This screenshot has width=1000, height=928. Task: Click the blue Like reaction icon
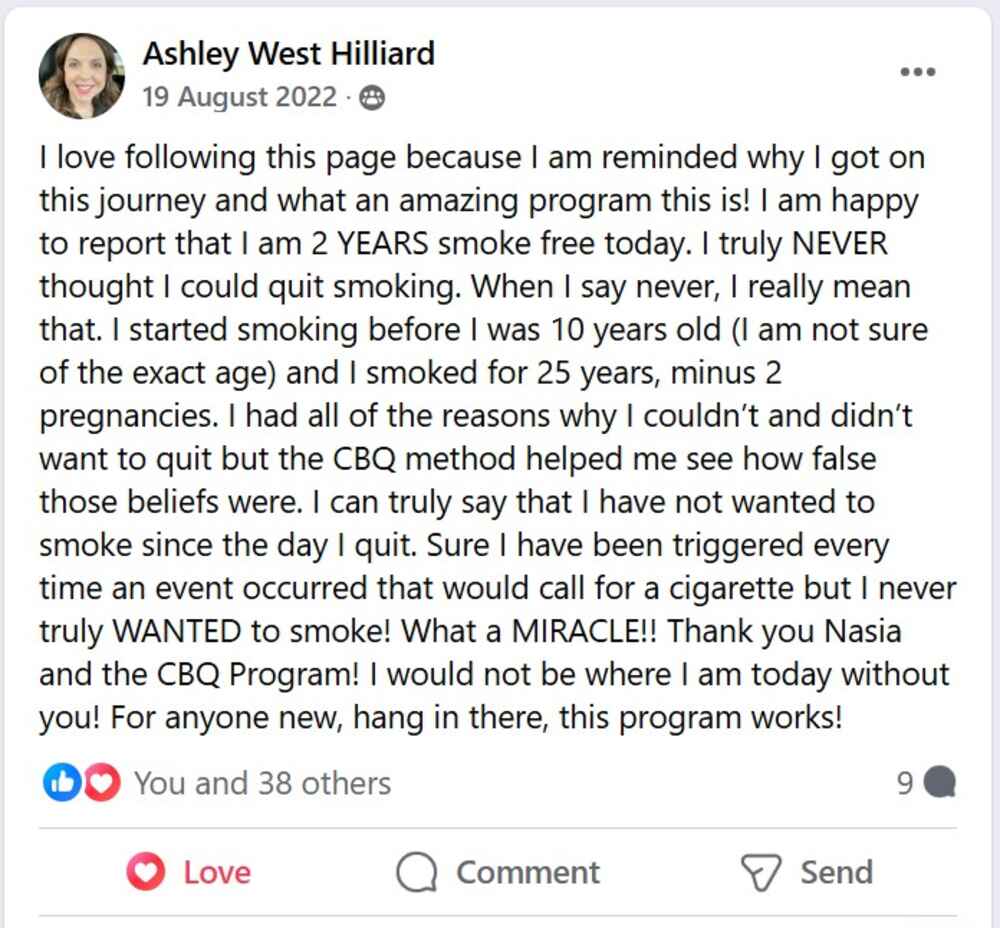tap(61, 783)
